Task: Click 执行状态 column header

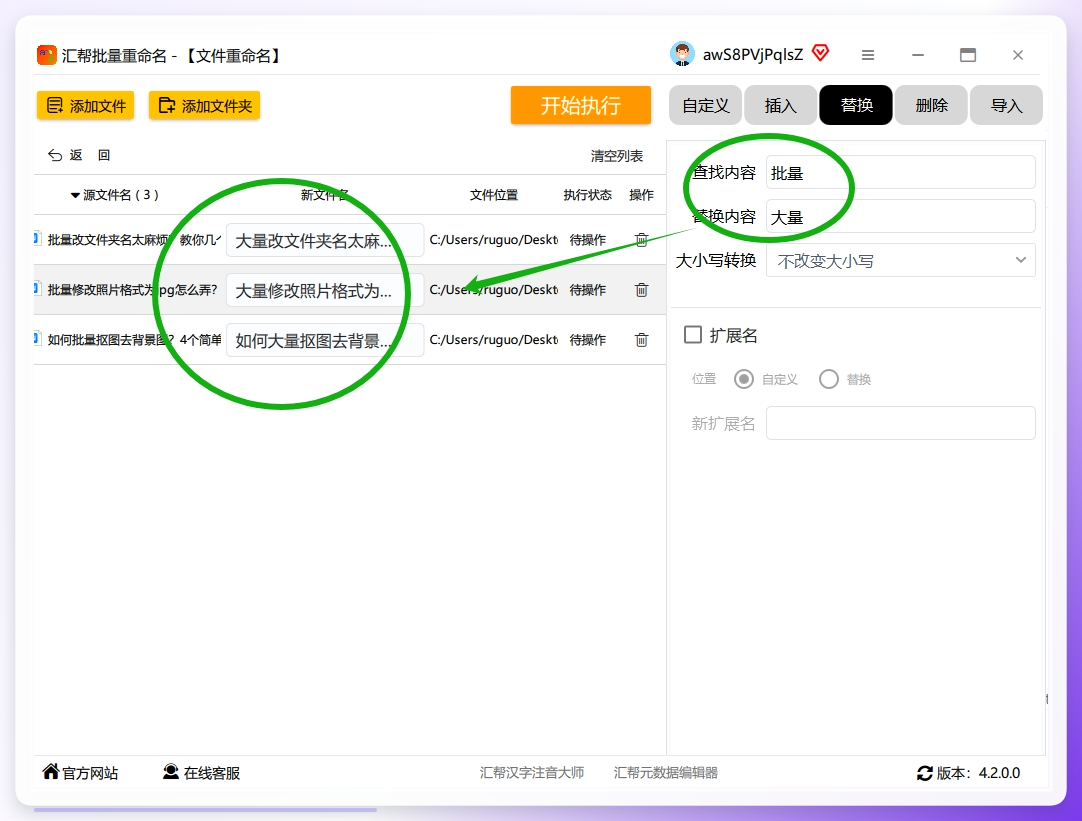Action: coord(587,195)
